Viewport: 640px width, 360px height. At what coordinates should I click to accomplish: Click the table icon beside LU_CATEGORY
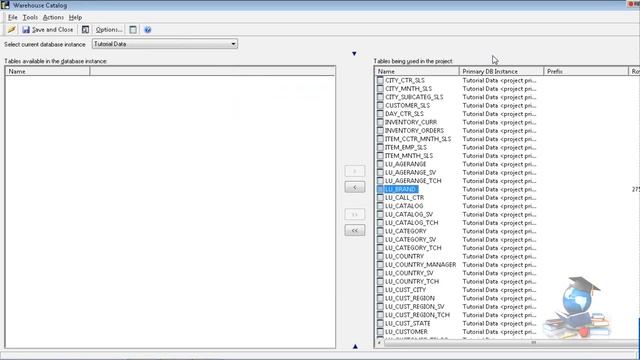click(x=380, y=231)
